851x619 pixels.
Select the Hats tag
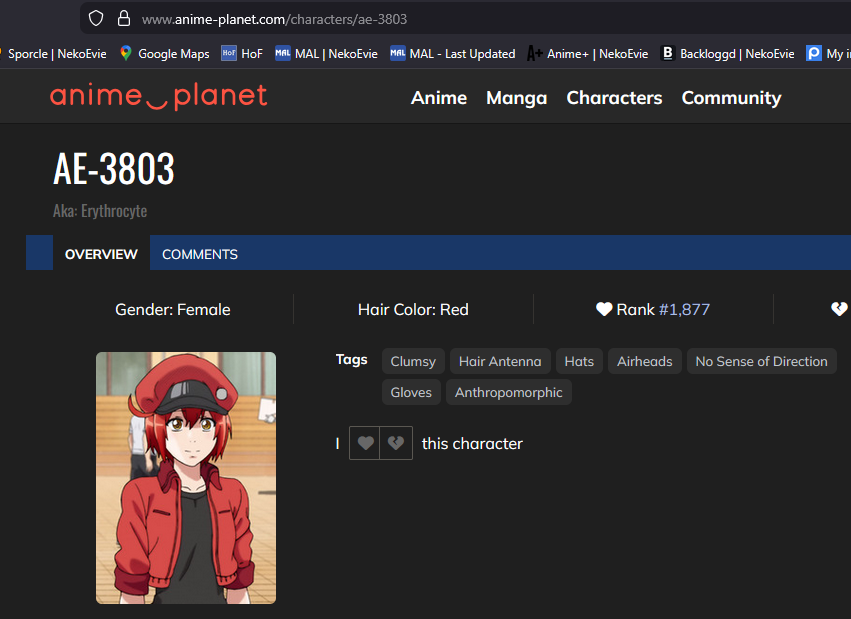pos(579,361)
